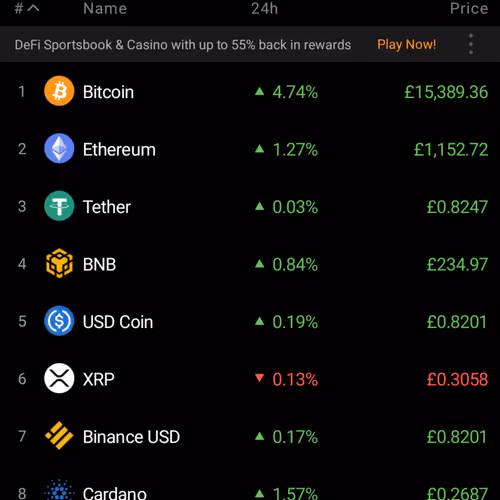The image size is (500, 500).
Task: Open the BNB price £234.97
Action: pos(457,264)
